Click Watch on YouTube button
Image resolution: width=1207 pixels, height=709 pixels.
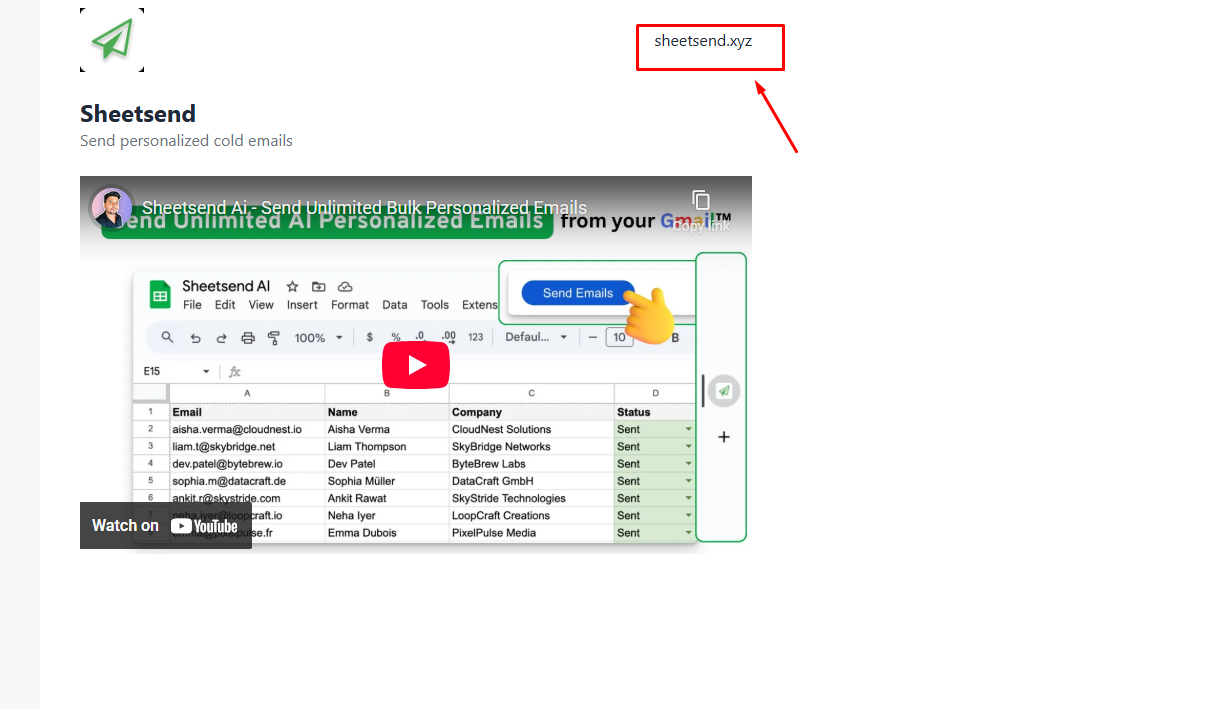(166, 525)
